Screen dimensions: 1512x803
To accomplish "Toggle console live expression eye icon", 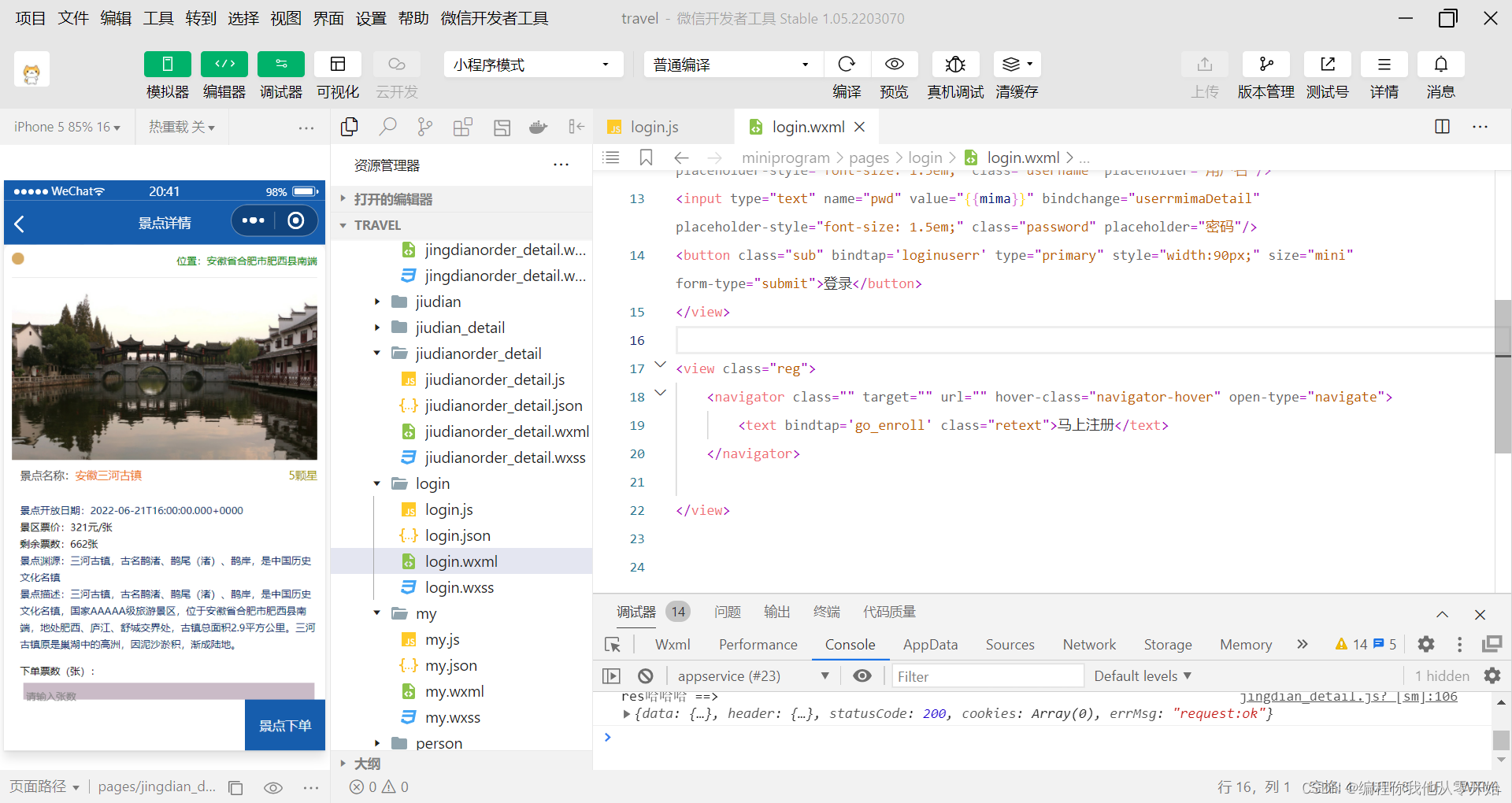I will (862, 676).
